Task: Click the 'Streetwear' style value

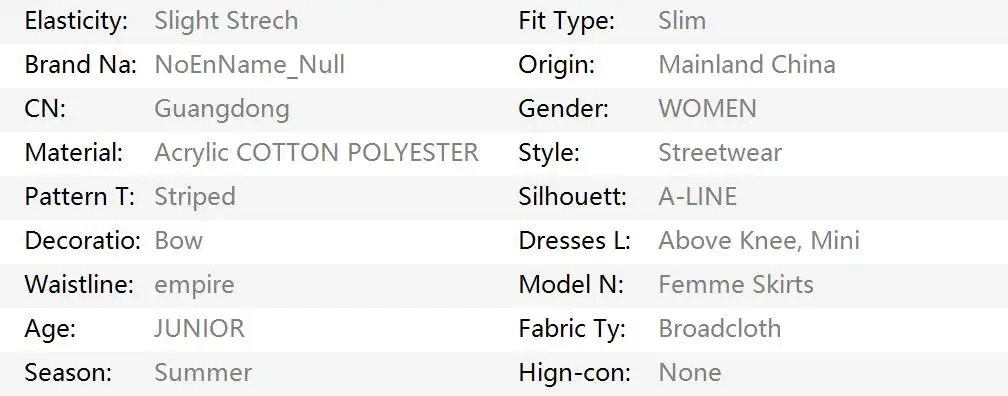Action: pos(720,153)
